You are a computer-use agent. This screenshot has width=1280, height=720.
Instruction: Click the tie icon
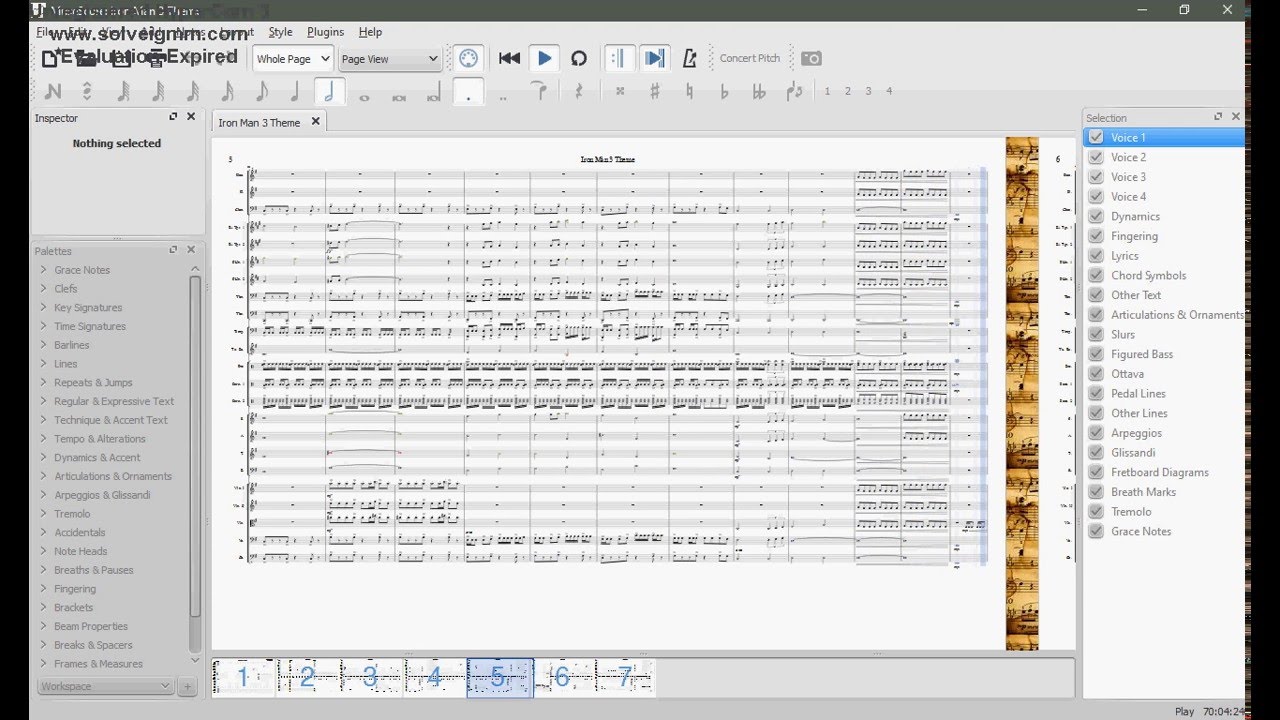point(540,91)
